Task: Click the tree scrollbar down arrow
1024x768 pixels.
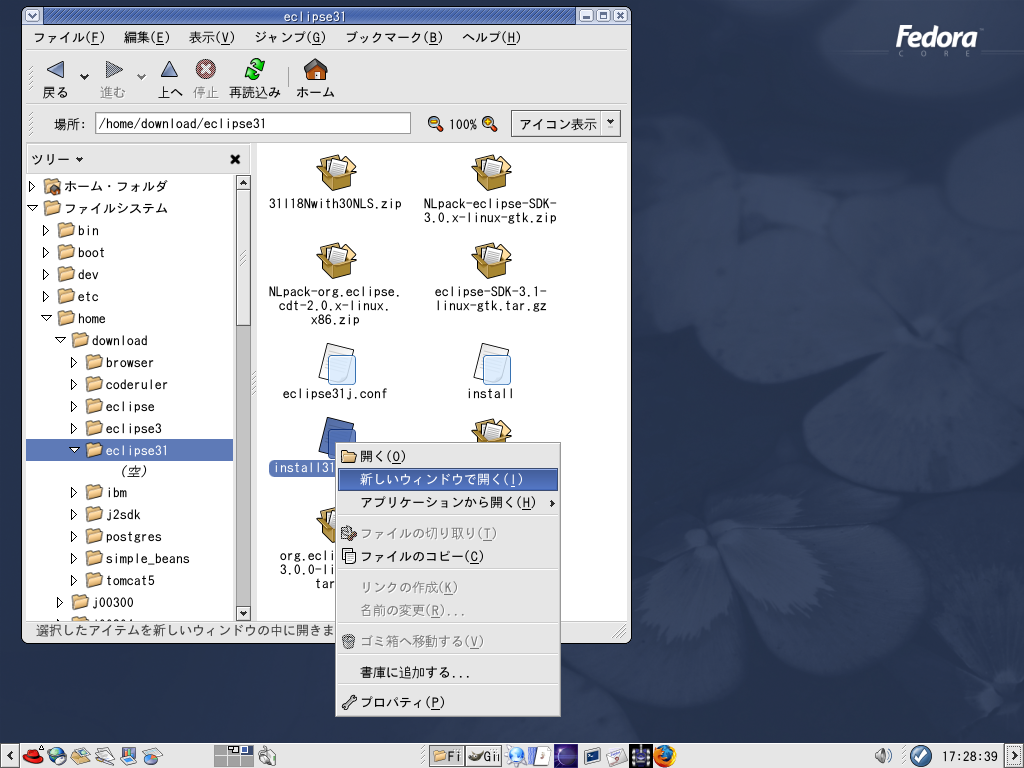Action: click(243, 613)
